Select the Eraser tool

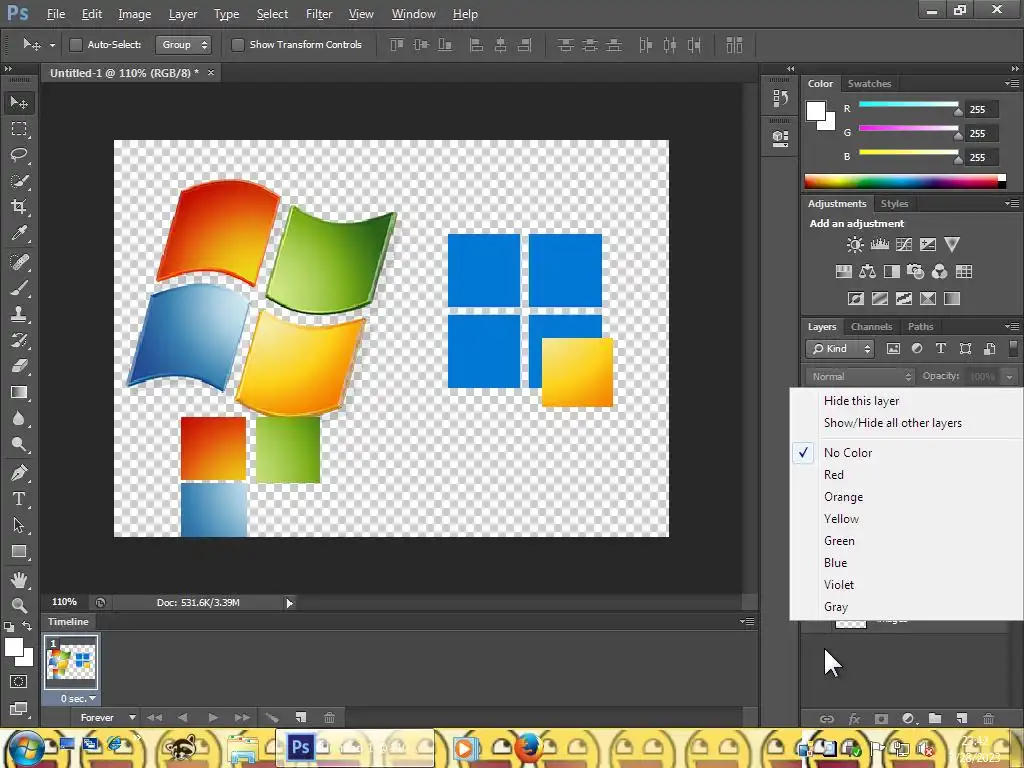(19, 366)
